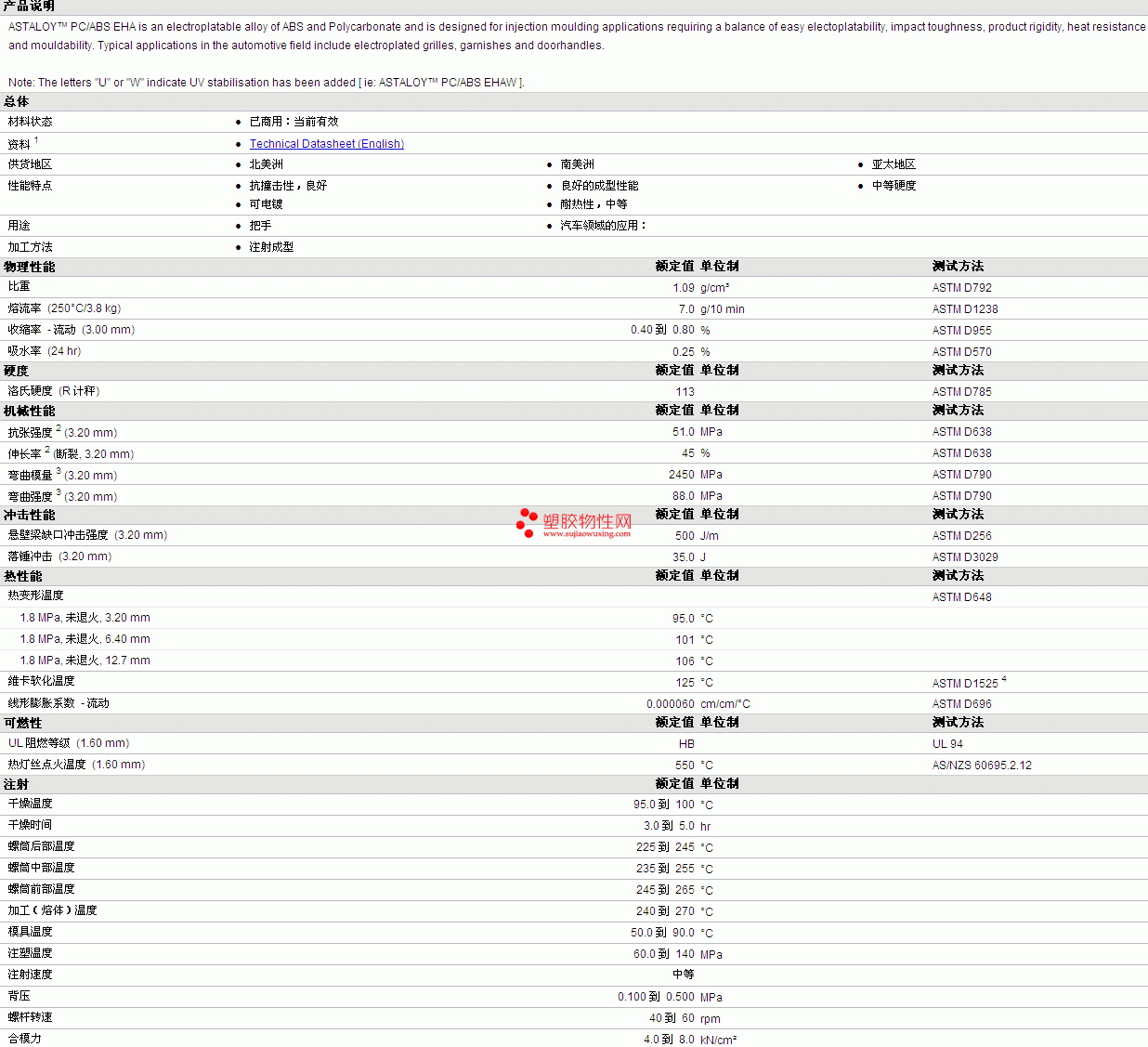Click the 中等硬度 feature entry
The height and width of the screenshot is (1047, 1148).
tap(894, 186)
